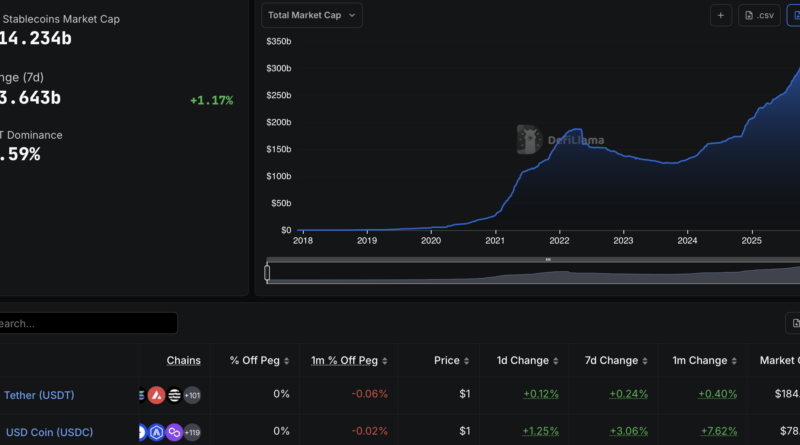
Task: Click the striped chain icon in Tether row
Action: click(174, 394)
